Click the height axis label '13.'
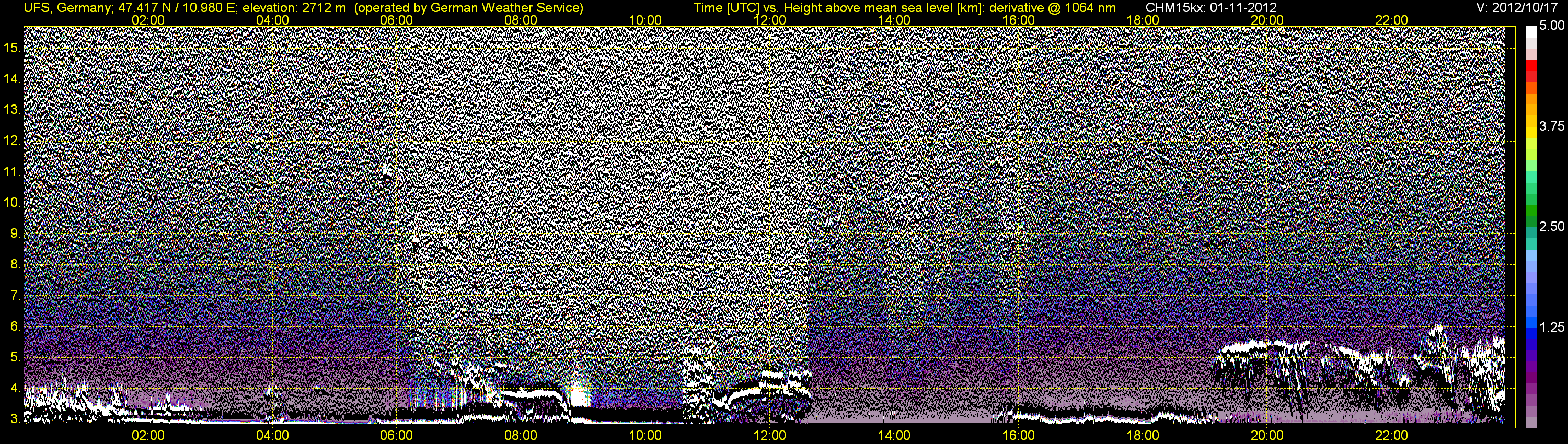This screenshot has width=1568, height=444. point(13,110)
